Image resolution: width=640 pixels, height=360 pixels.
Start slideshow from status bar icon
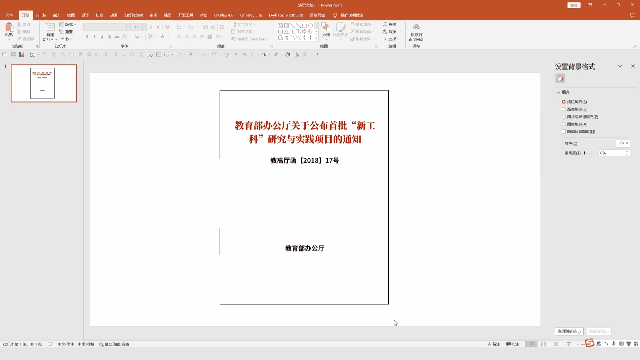(x=569, y=344)
